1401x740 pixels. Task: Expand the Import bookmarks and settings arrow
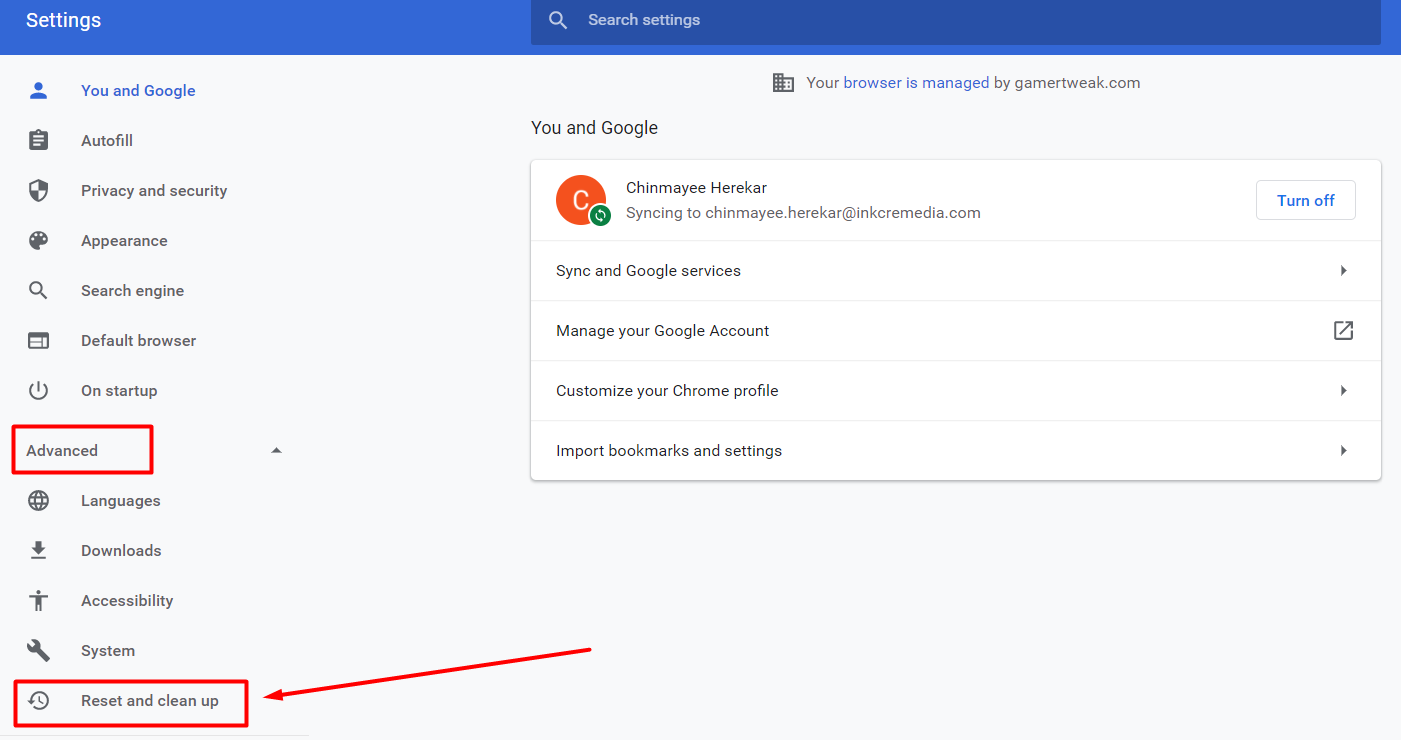(x=1344, y=451)
